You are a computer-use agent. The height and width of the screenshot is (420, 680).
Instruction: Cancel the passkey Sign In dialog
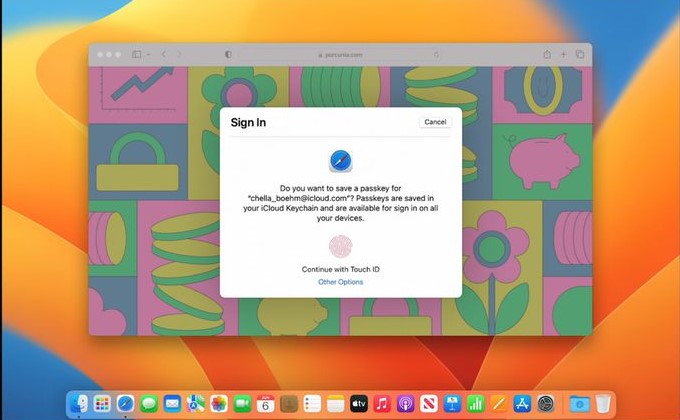pyautogui.click(x=435, y=122)
